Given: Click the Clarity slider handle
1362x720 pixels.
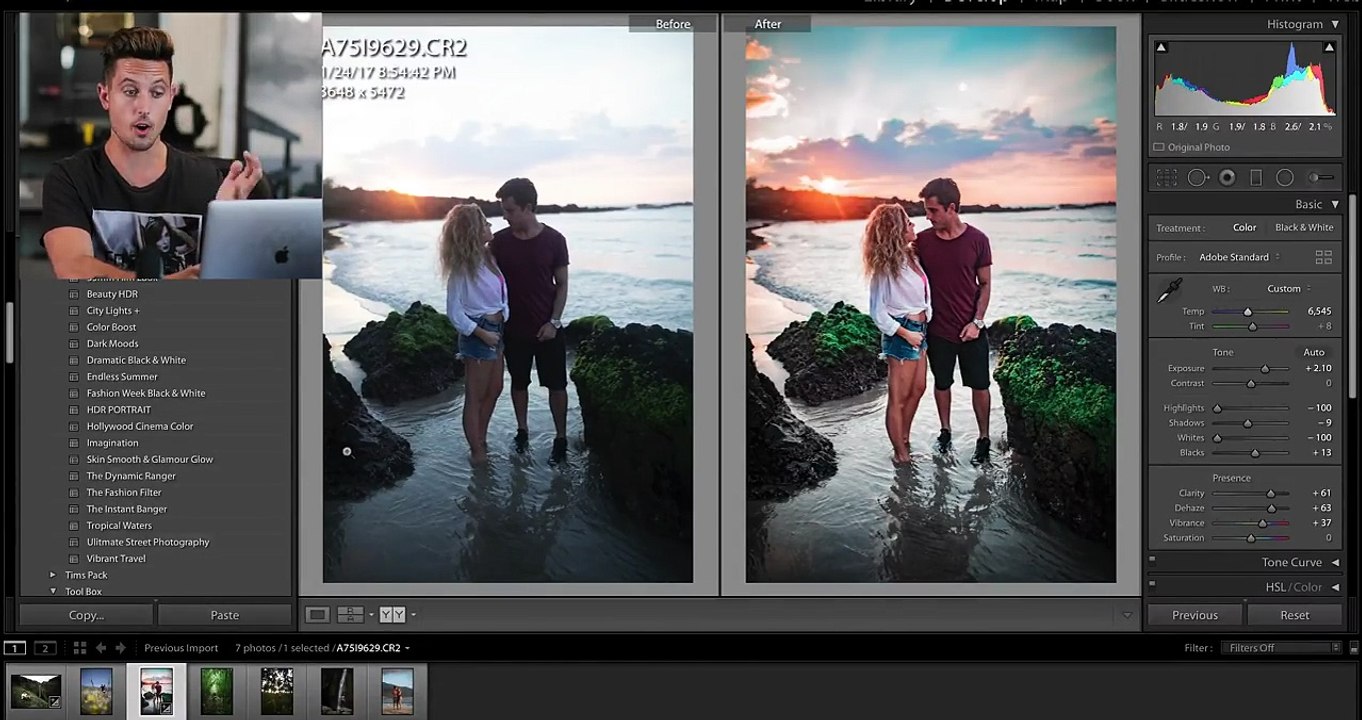Looking at the screenshot, I should (x=1271, y=494).
